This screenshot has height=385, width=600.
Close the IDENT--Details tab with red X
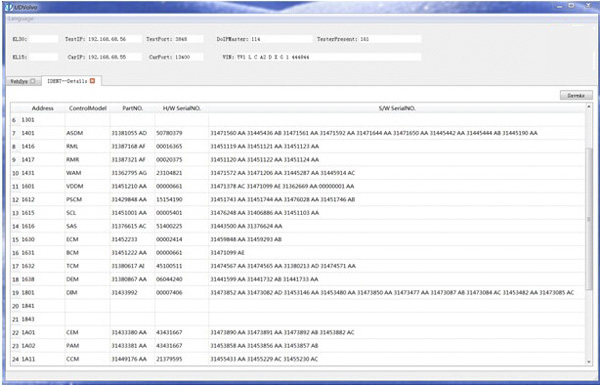[92, 81]
